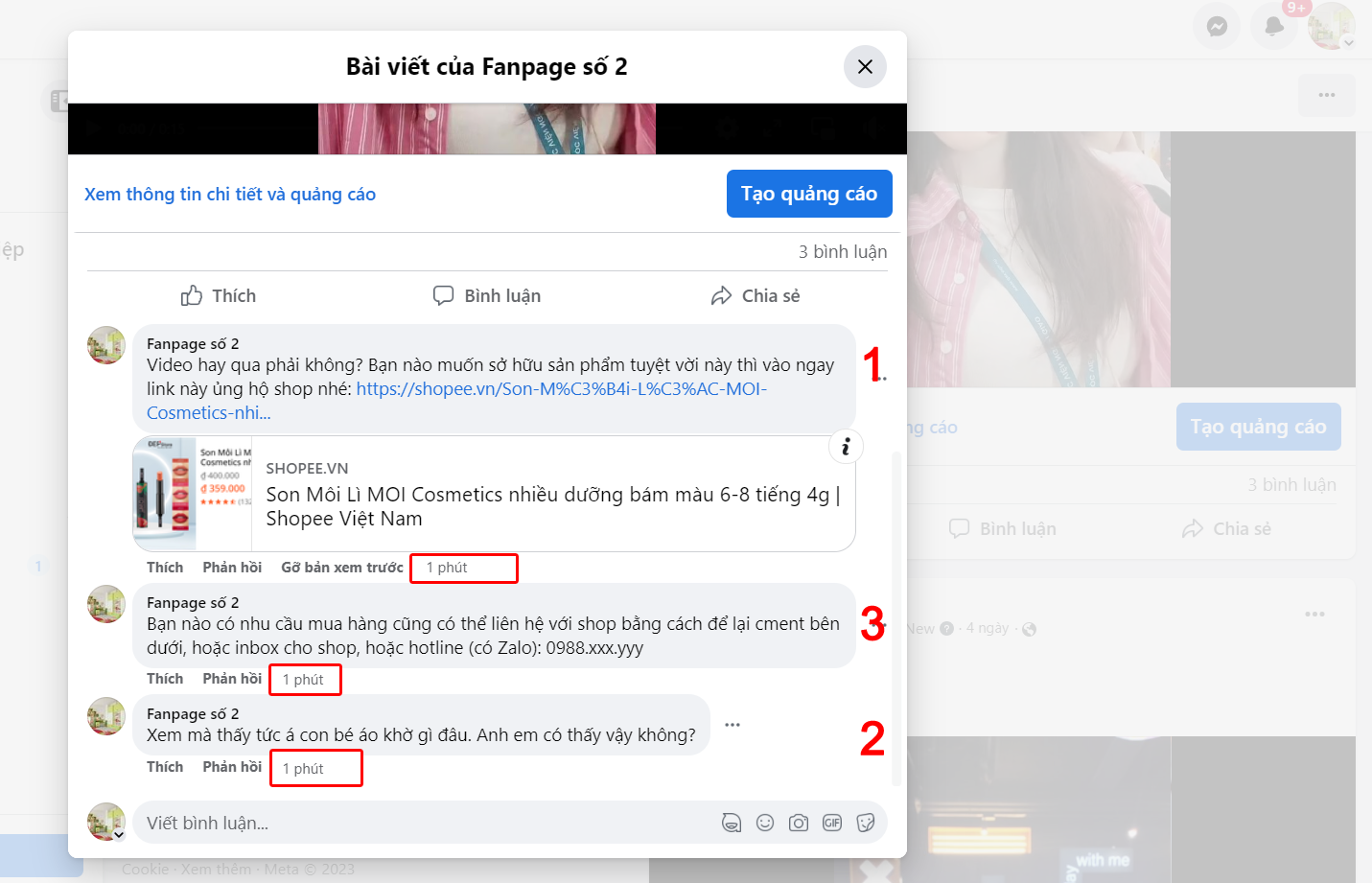Click Fanpage số 2 name on hotline comment
This screenshot has width=1372, height=883.
tap(193, 603)
